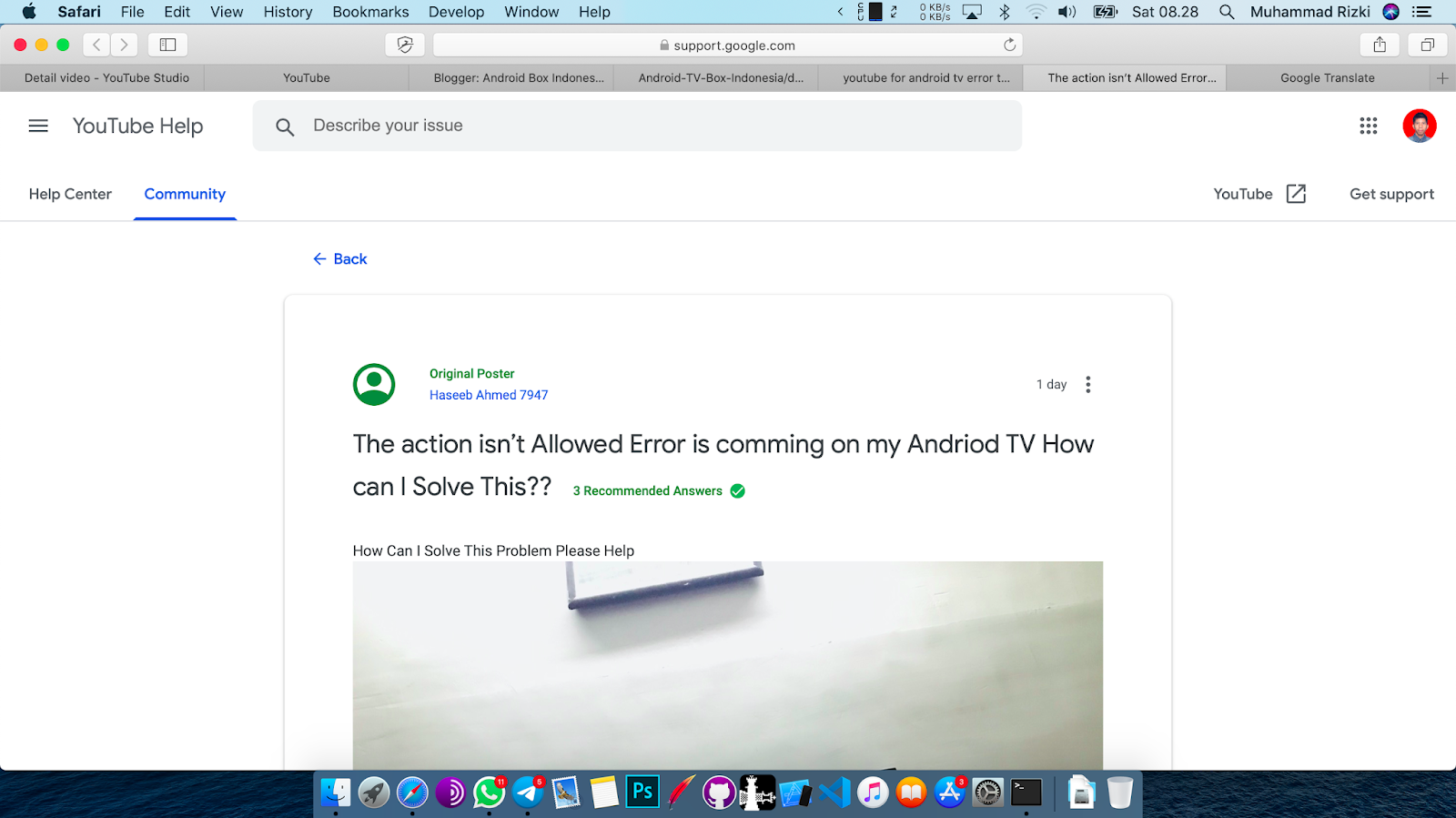Viewport: 1456px width, 818px height.
Task: Open Terminal from the Dock
Action: [1026, 793]
